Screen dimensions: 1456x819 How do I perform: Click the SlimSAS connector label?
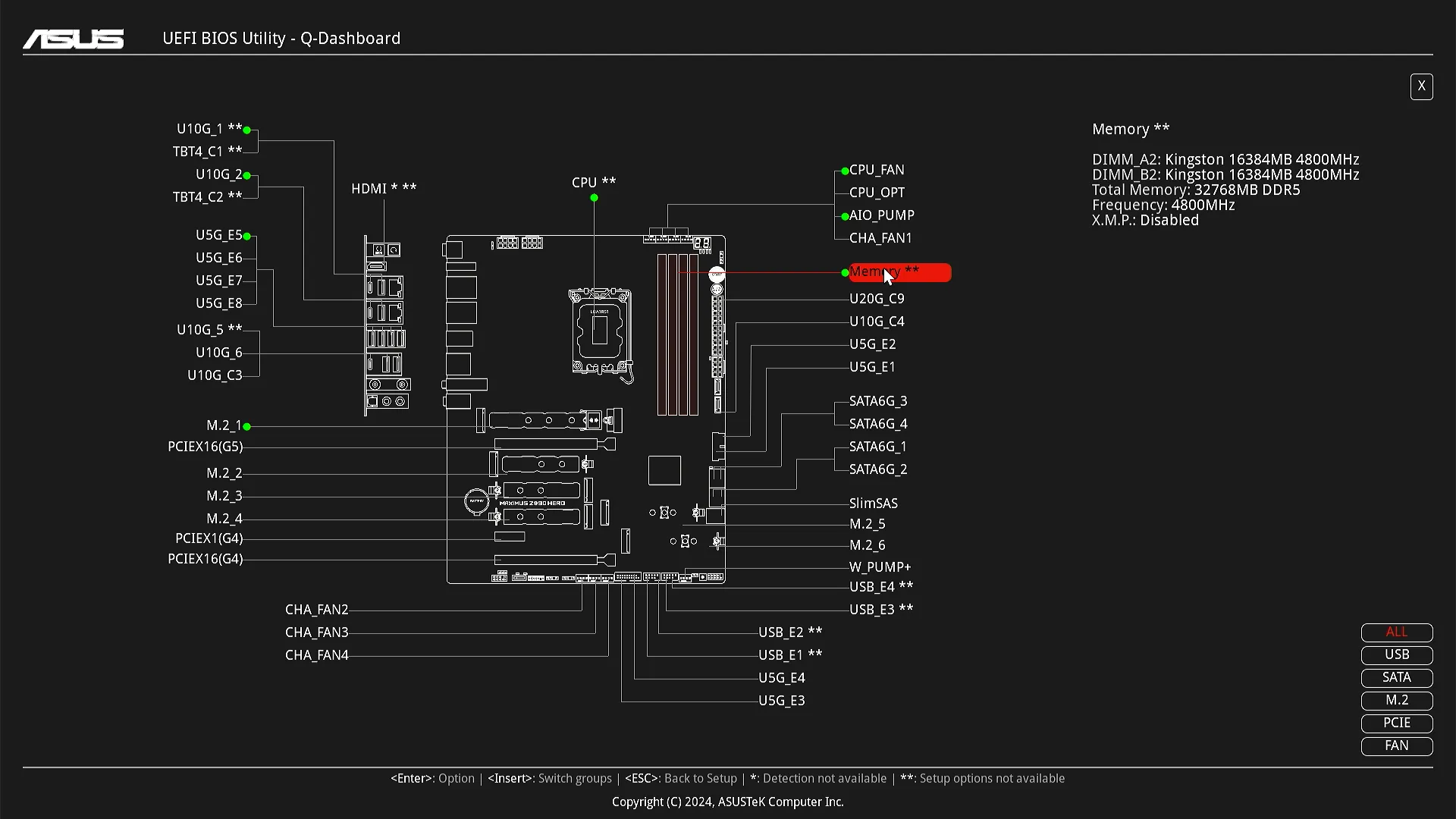tap(873, 504)
